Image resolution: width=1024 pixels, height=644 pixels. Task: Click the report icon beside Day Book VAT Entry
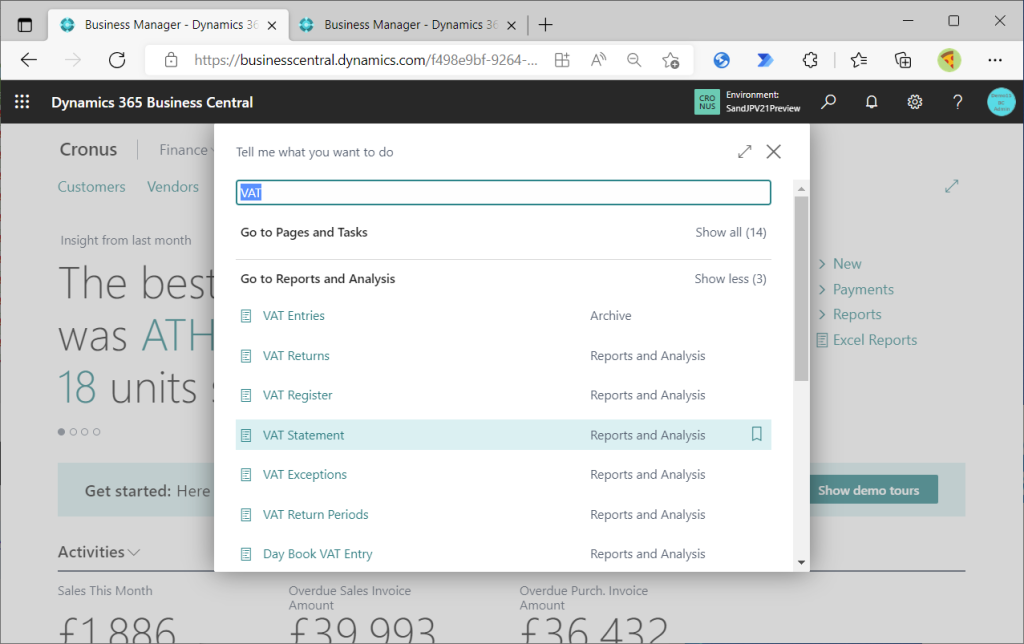[246, 555]
